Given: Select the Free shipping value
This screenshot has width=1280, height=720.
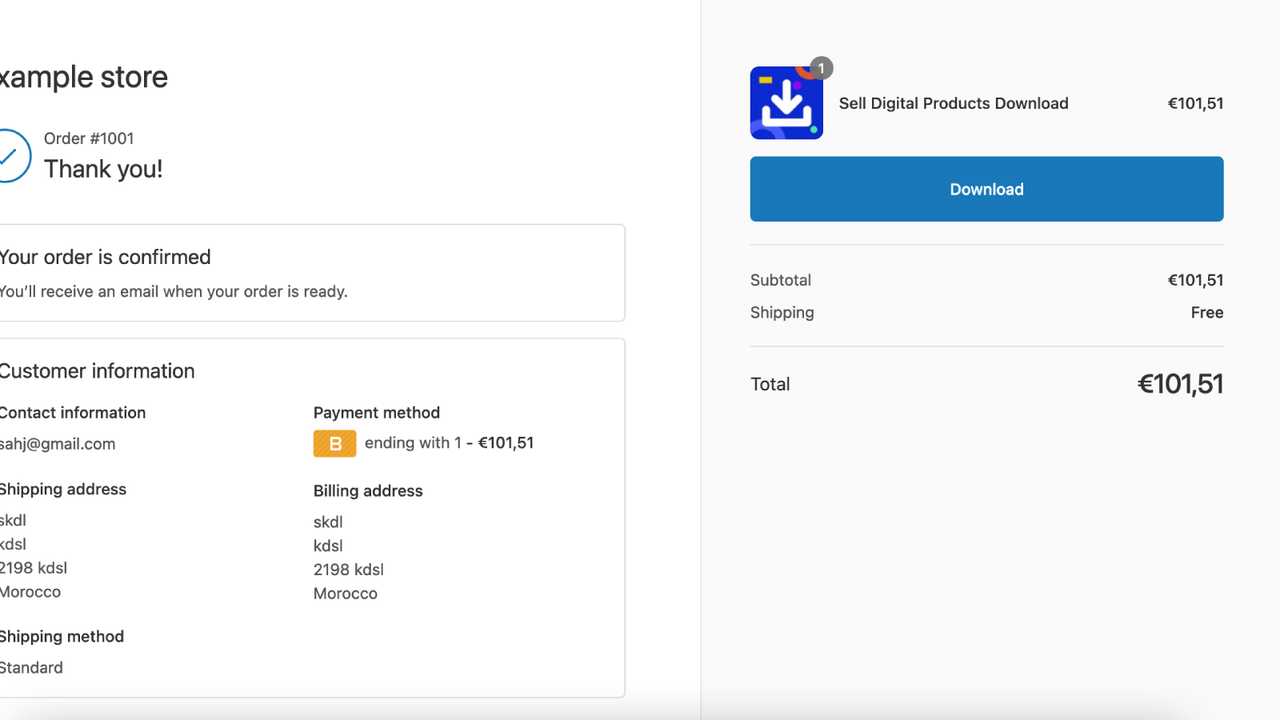Looking at the screenshot, I should tap(1207, 313).
